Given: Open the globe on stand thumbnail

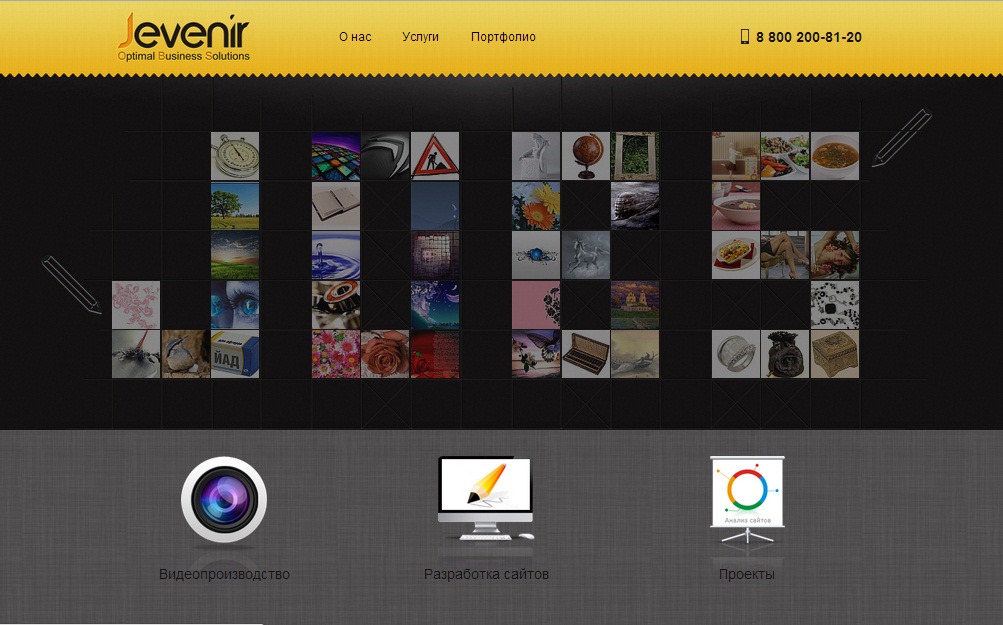Looking at the screenshot, I should [x=585, y=156].
